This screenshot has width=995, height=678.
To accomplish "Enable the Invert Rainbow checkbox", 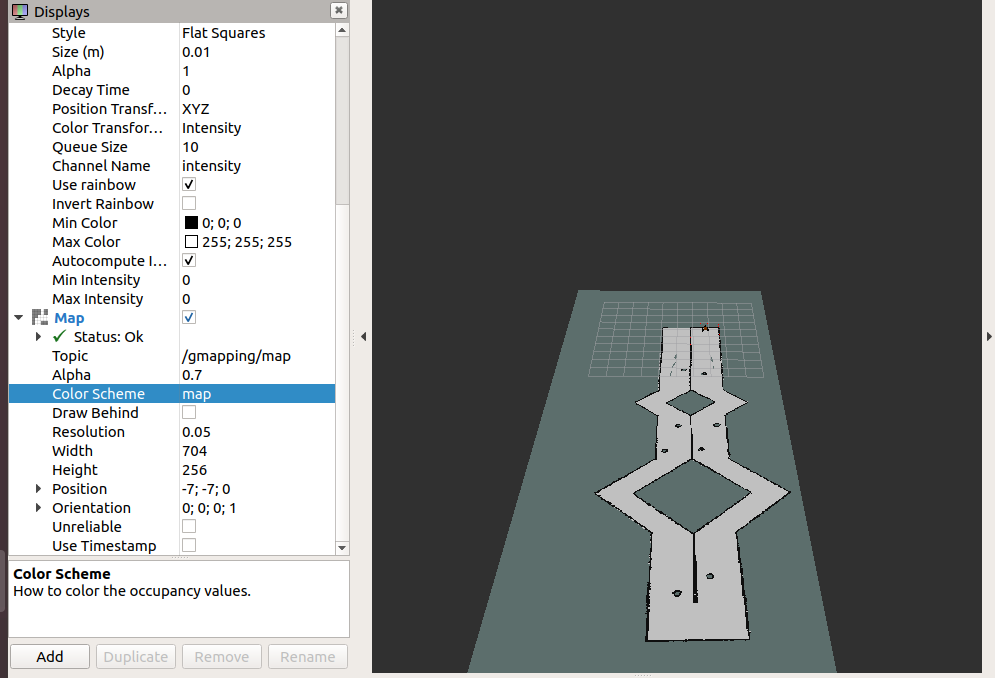I will 189,203.
